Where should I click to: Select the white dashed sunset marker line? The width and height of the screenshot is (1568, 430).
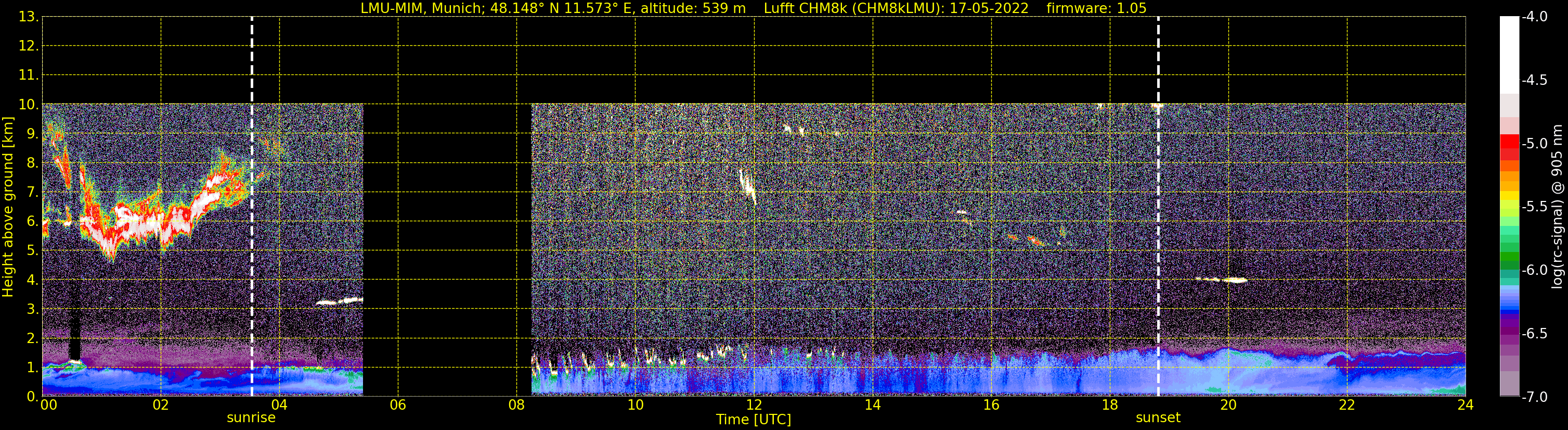[x=1158, y=207]
